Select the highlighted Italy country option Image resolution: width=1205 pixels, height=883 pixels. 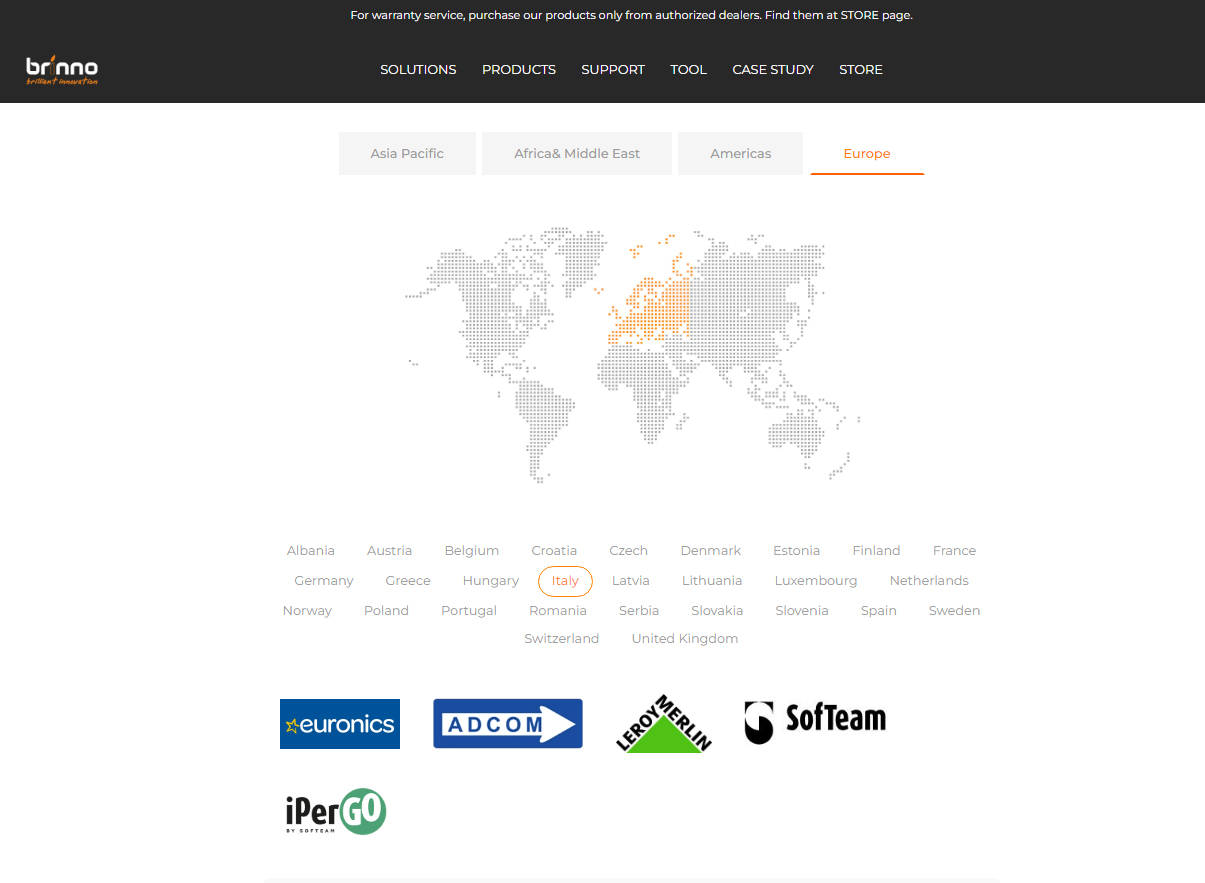(x=565, y=581)
